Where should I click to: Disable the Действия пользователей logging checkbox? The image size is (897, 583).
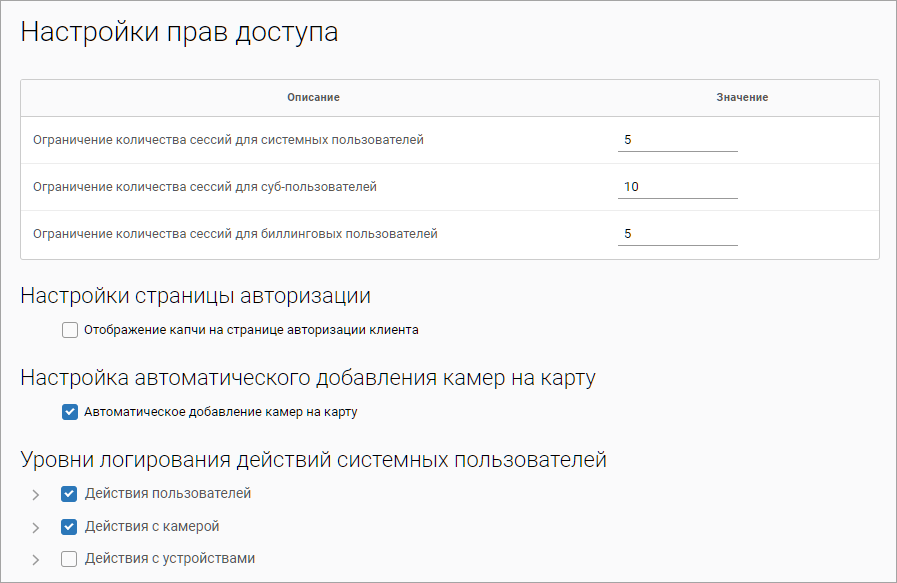point(70,494)
